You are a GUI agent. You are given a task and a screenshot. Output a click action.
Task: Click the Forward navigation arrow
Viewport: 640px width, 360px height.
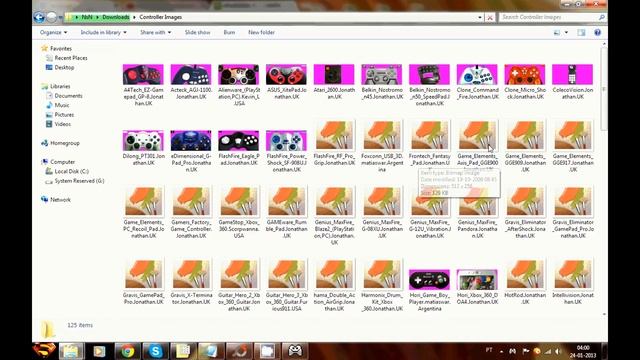coord(51,17)
